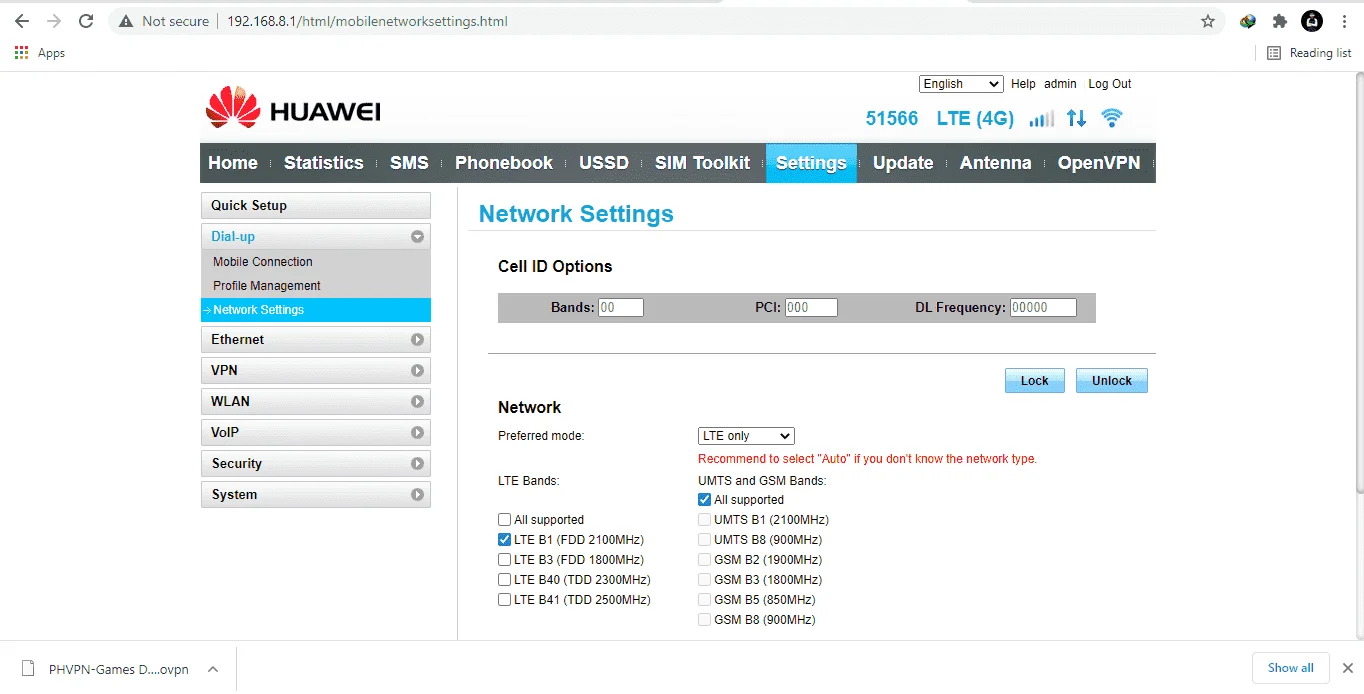
Task: Collapse the Dial-up sidebar section
Action: (x=316, y=237)
